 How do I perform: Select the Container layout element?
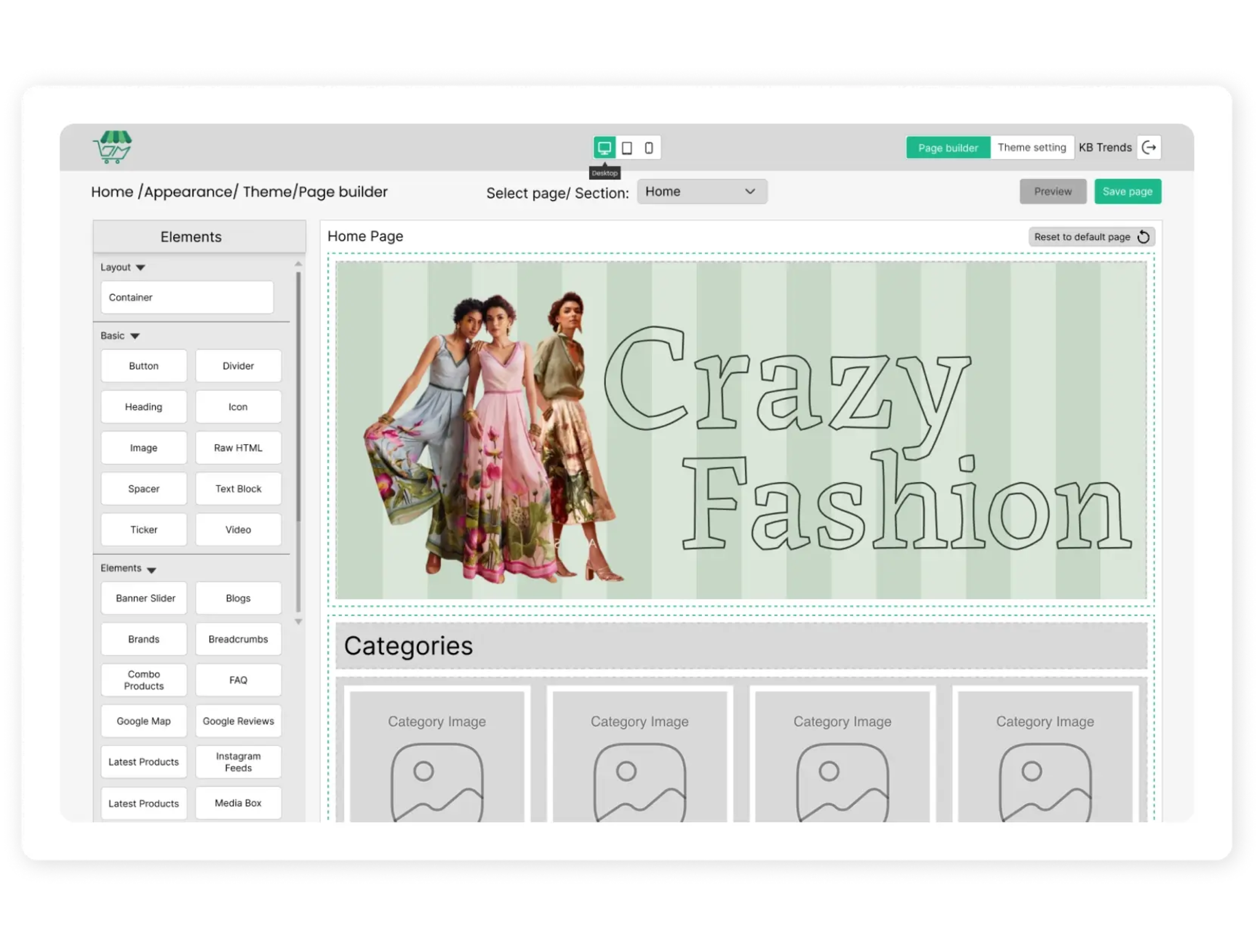pos(187,298)
